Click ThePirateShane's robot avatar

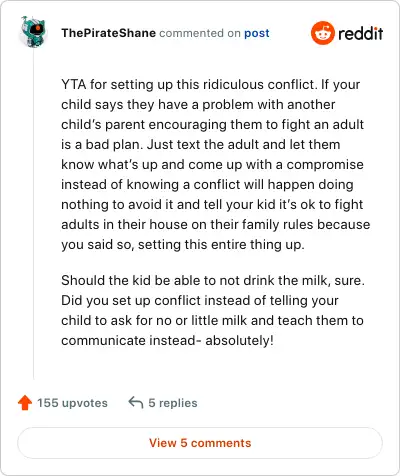pos(33,32)
